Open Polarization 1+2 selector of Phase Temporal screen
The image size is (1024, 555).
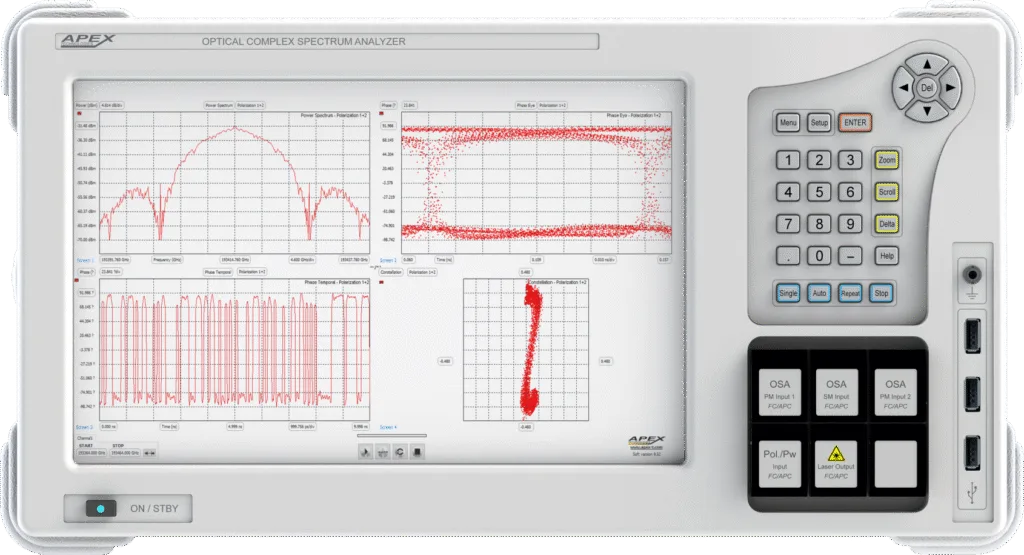pyautogui.click(x=251, y=272)
